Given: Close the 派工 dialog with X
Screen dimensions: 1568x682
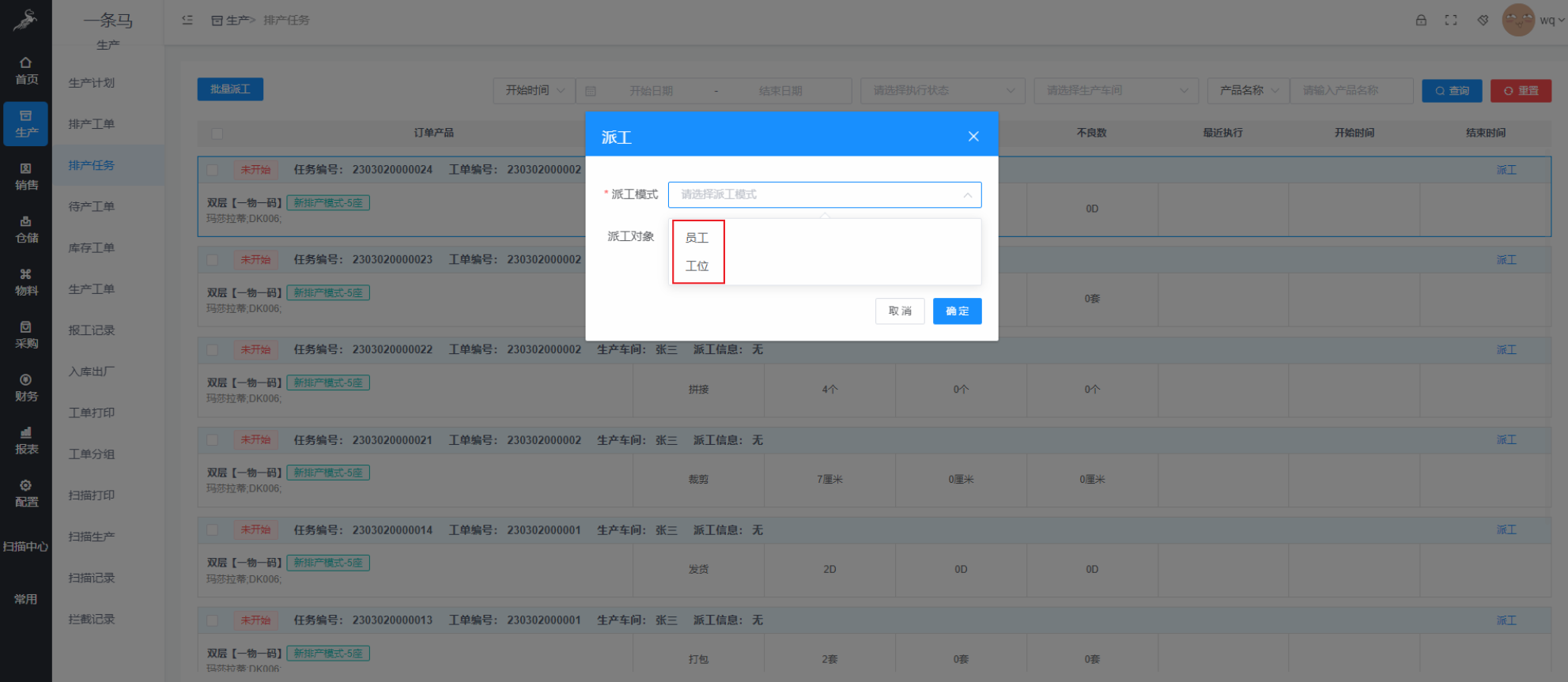Looking at the screenshot, I should [x=973, y=137].
